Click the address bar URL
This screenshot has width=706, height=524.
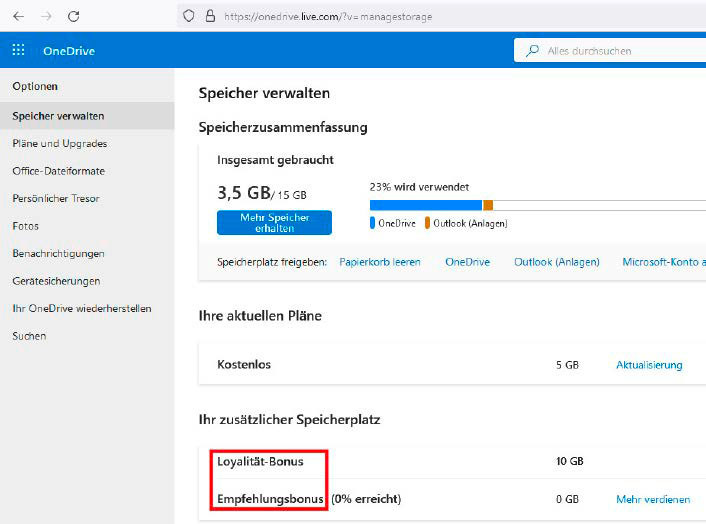coord(328,17)
